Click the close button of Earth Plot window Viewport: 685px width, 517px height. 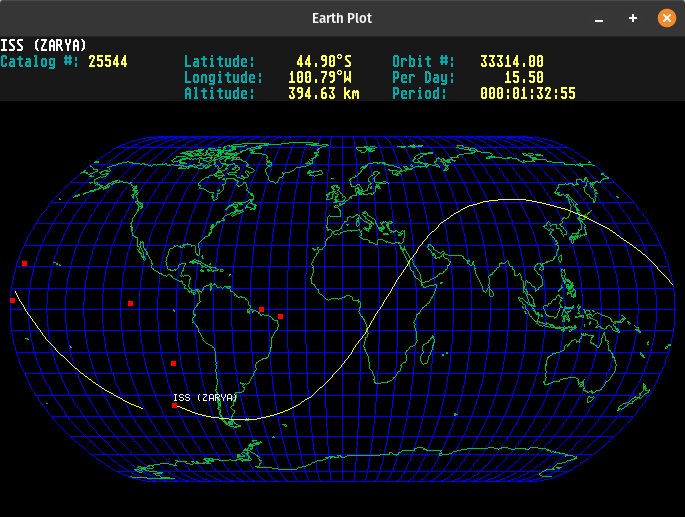(x=667, y=18)
